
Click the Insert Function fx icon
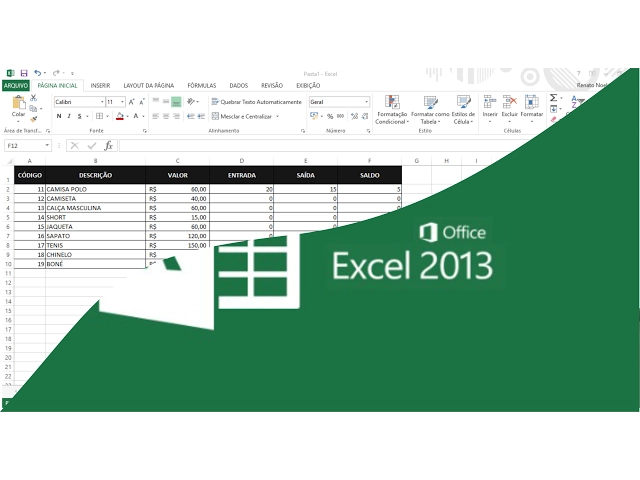(108, 146)
